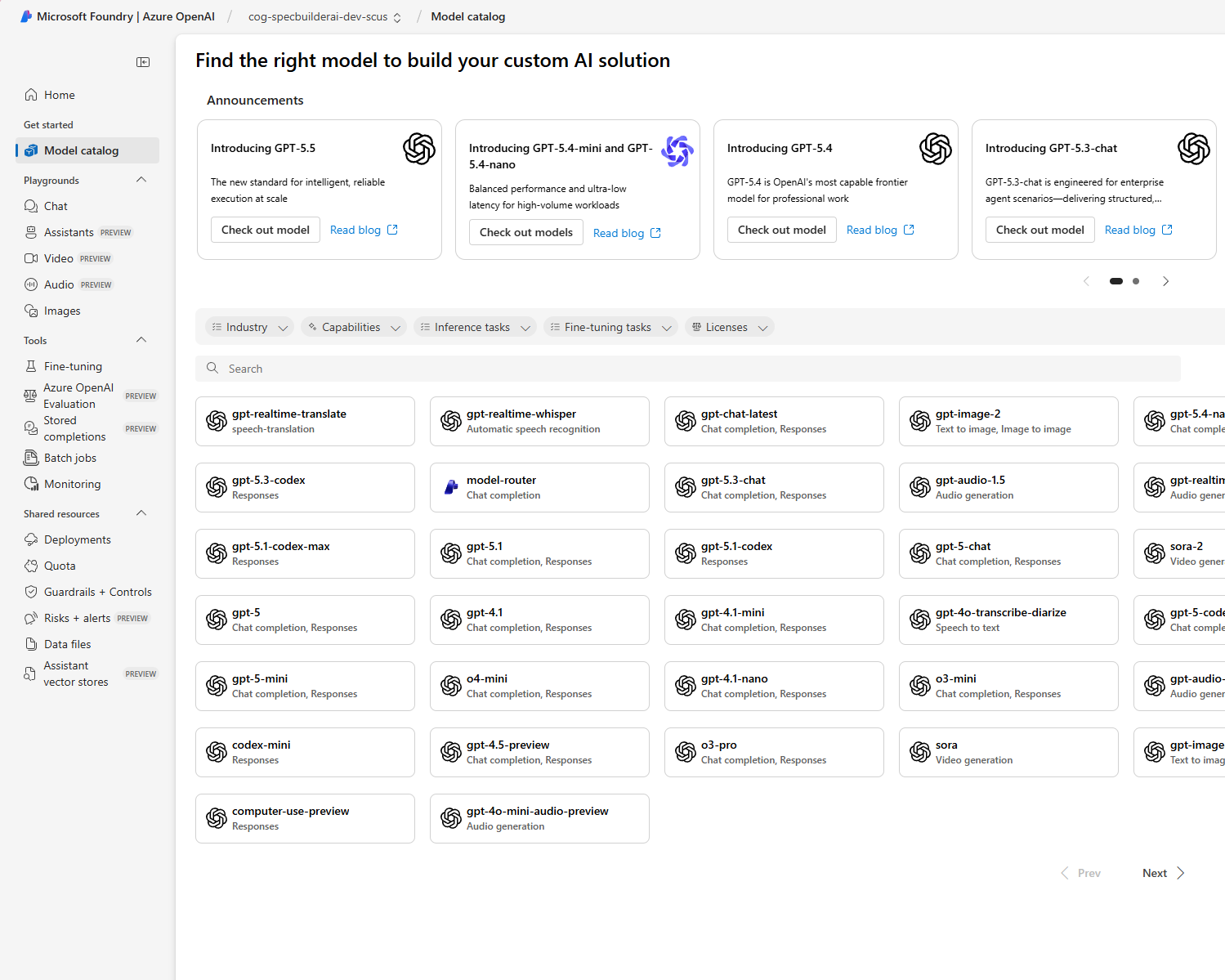Open Batch jobs page
Image resolution: width=1225 pixels, height=980 pixels.
(87, 458)
